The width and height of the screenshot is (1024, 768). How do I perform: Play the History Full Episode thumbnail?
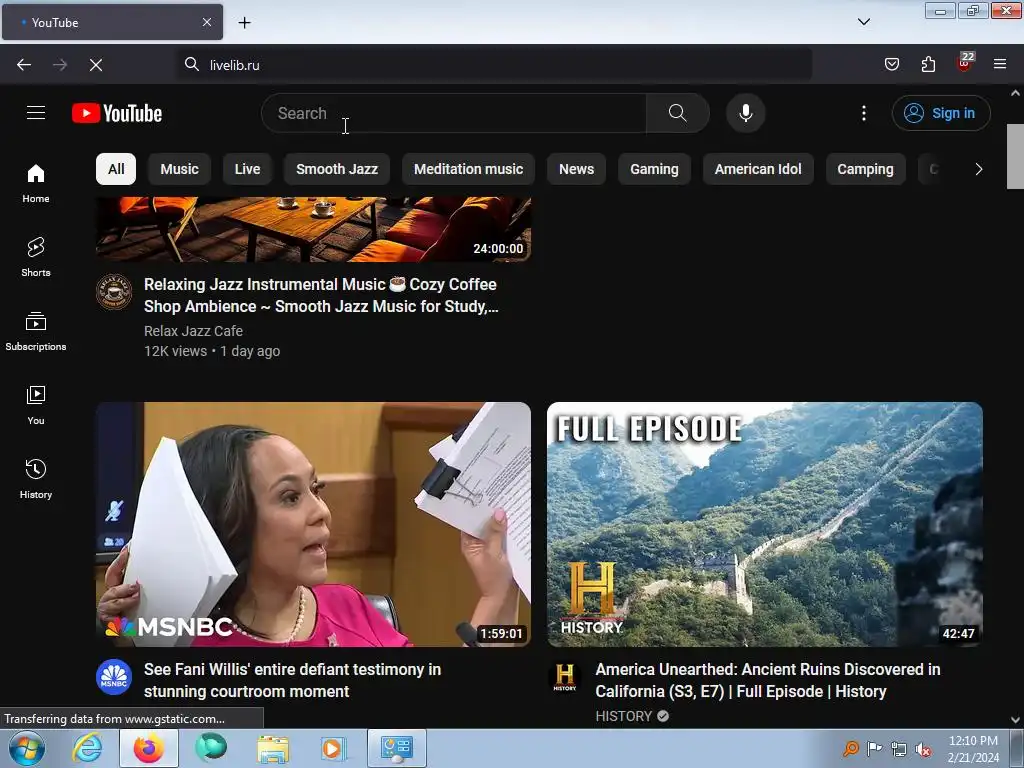[x=765, y=524]
